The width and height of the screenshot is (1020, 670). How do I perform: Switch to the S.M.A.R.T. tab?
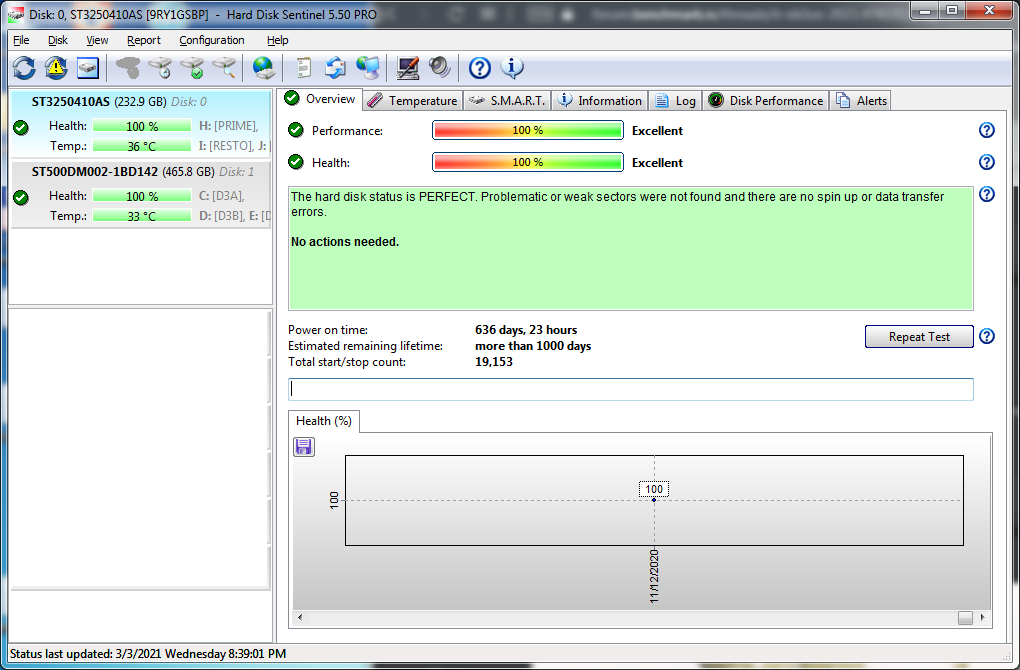[x=507, y=101]
